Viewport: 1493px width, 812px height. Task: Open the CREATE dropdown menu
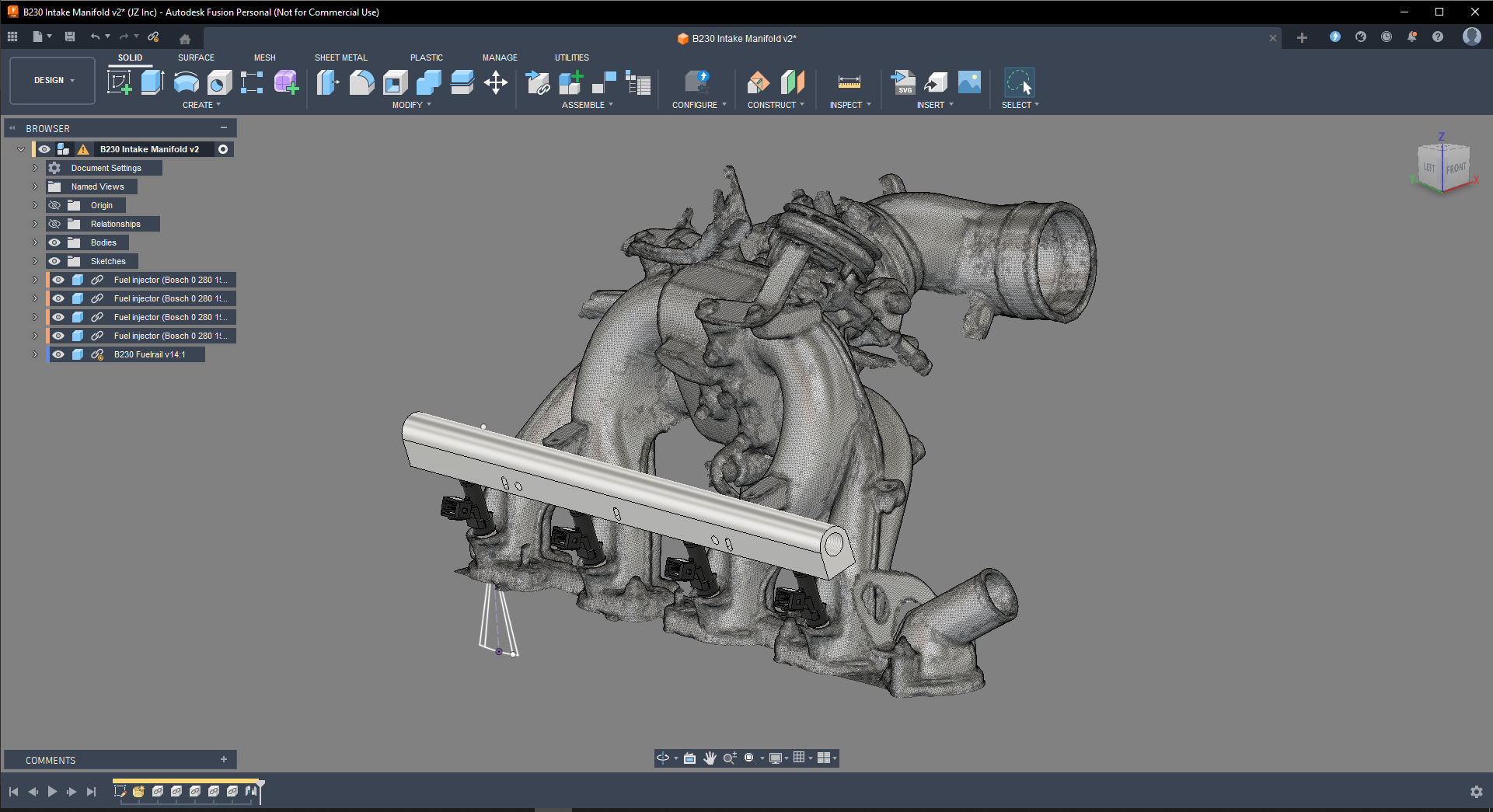coord(201,105)
